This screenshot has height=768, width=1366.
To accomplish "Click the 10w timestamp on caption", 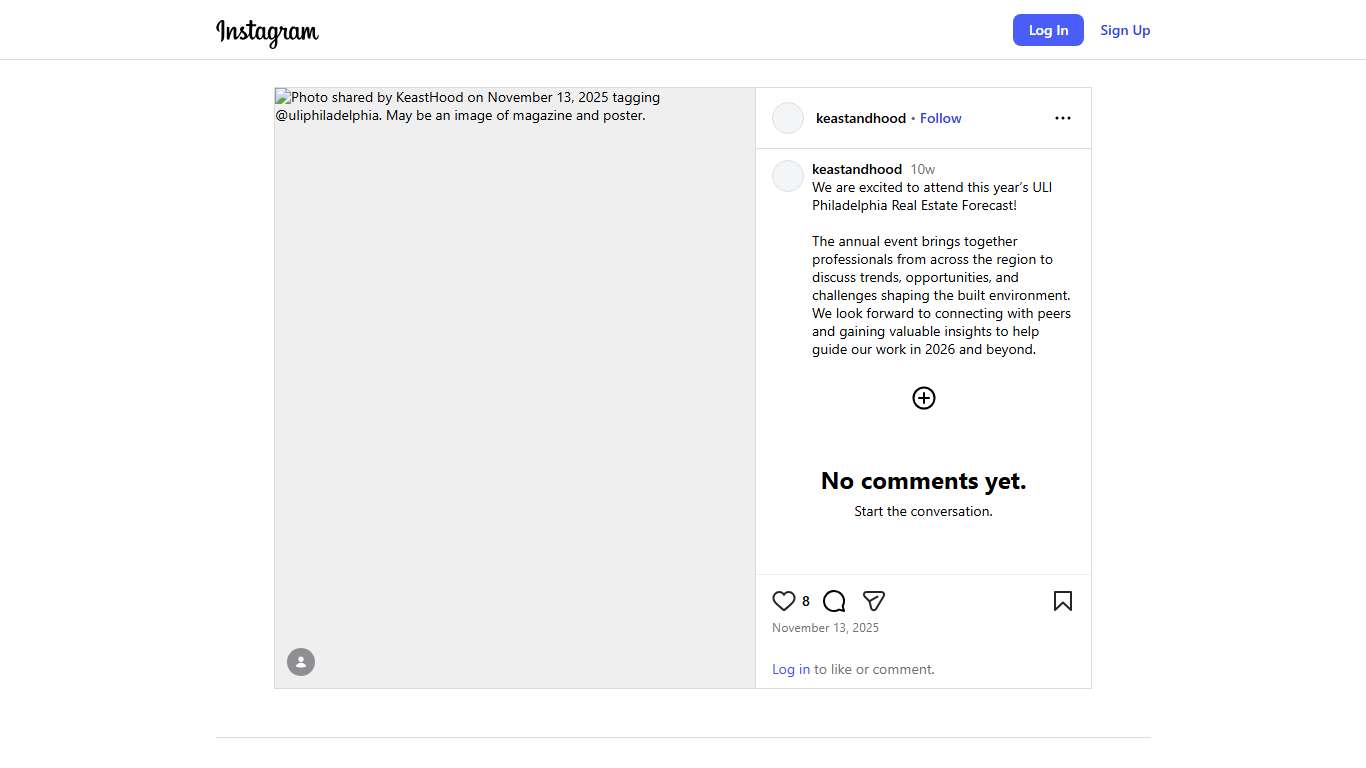I will coord(922,169).
